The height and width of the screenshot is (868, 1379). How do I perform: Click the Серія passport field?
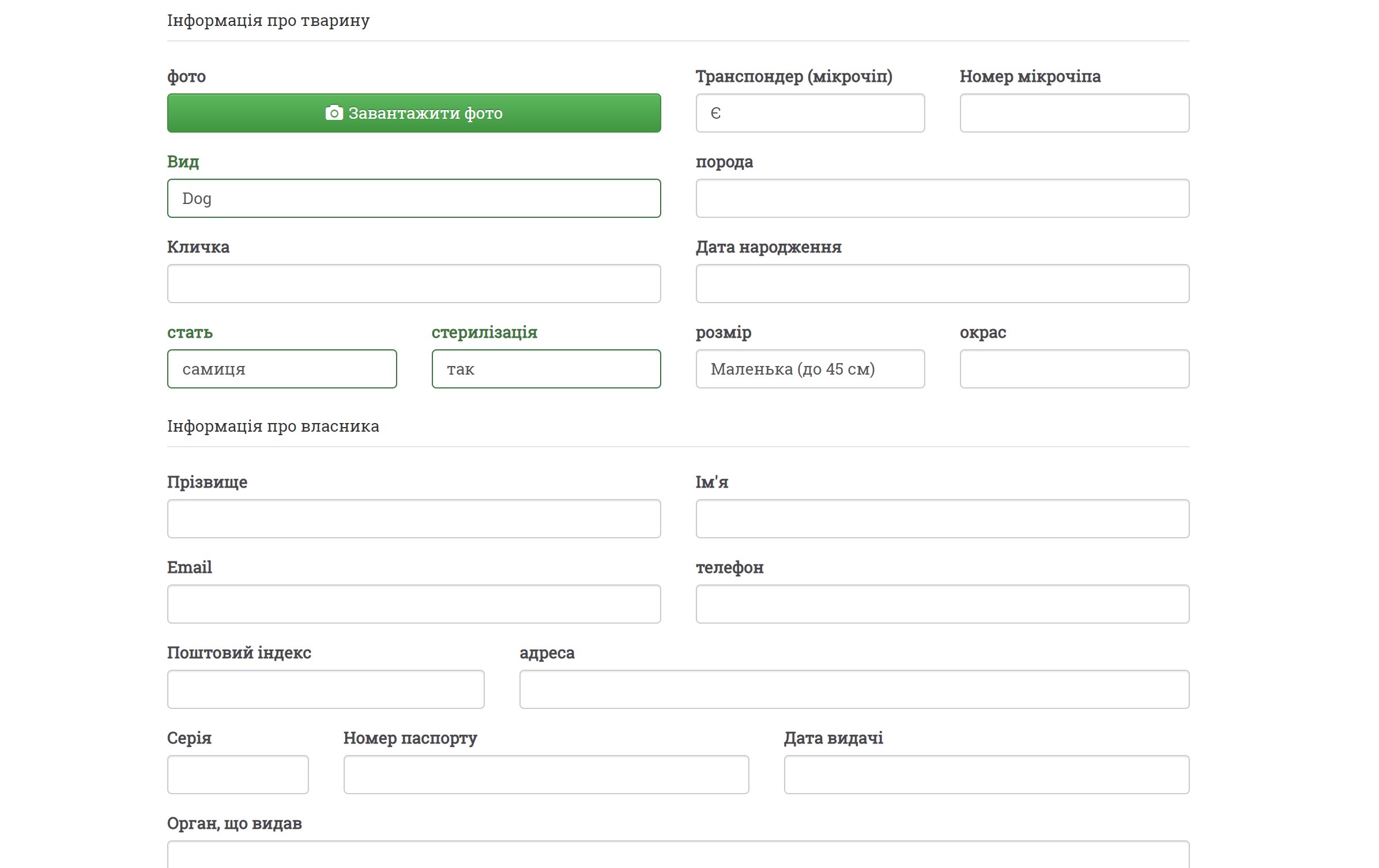point(238,775)
